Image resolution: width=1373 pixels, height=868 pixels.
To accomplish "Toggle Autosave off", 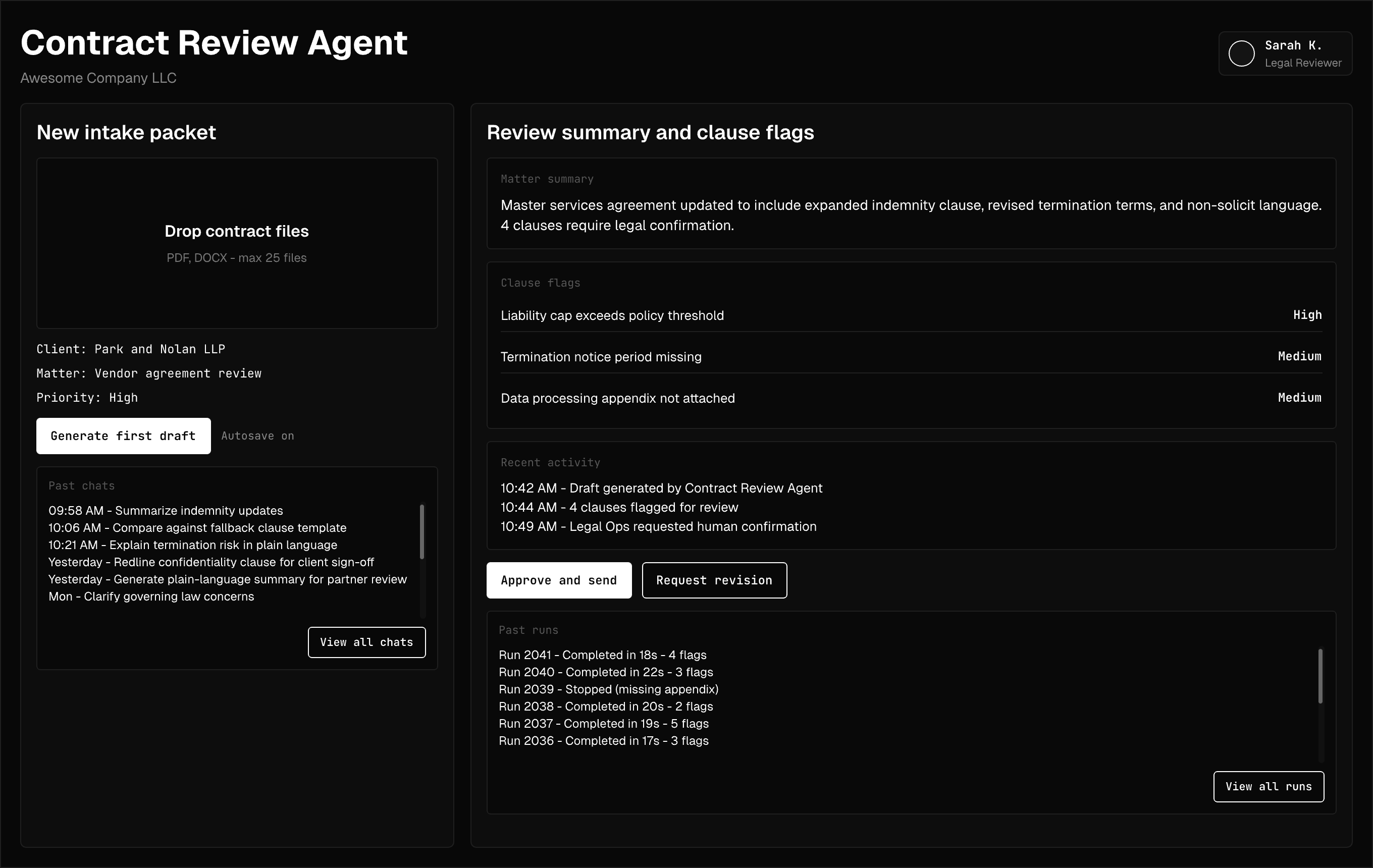I will (x=257, y=436).
